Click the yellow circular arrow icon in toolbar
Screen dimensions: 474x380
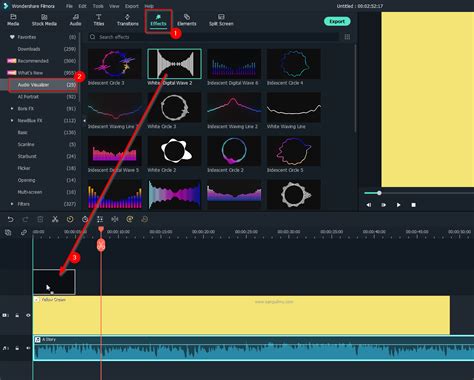coord(130,219)
